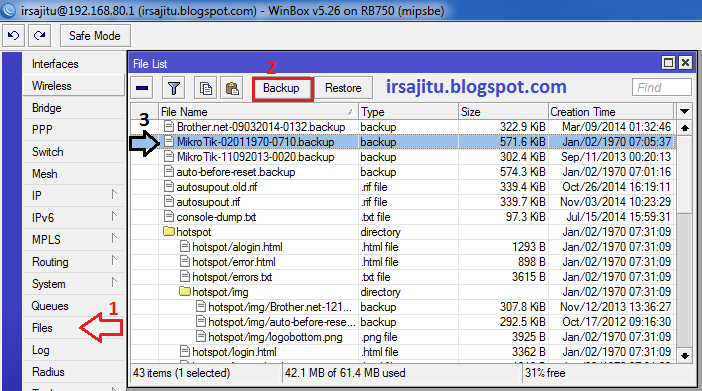Click the File List vertical scrollbar thumb

pyautogui.click(x=685, y=175)
